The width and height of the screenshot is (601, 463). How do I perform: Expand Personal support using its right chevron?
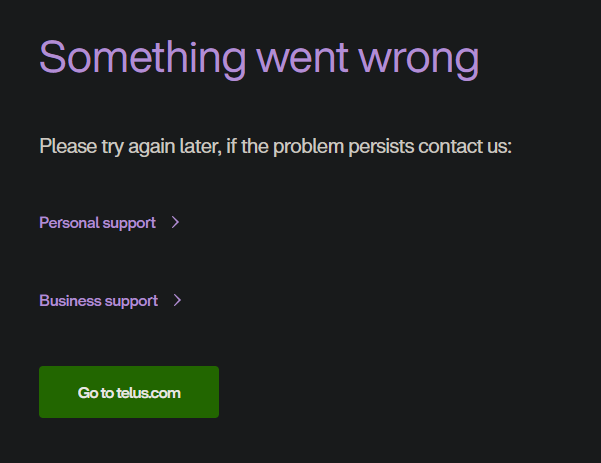[175, 223]
